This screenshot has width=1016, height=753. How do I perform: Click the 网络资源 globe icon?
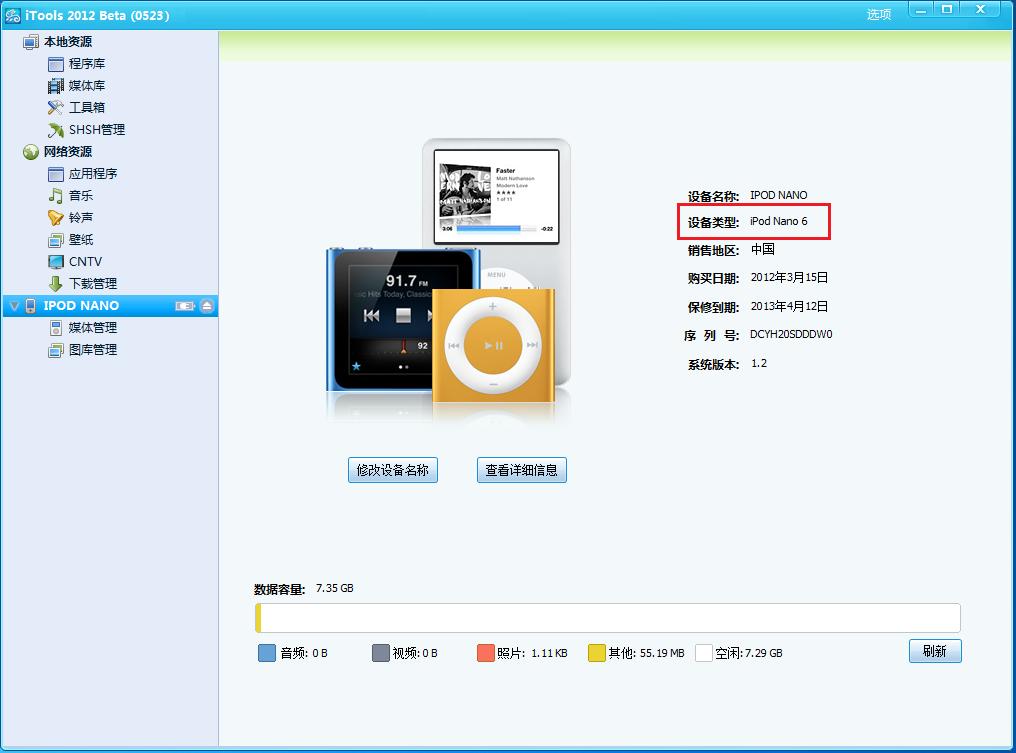coord(30,152)
